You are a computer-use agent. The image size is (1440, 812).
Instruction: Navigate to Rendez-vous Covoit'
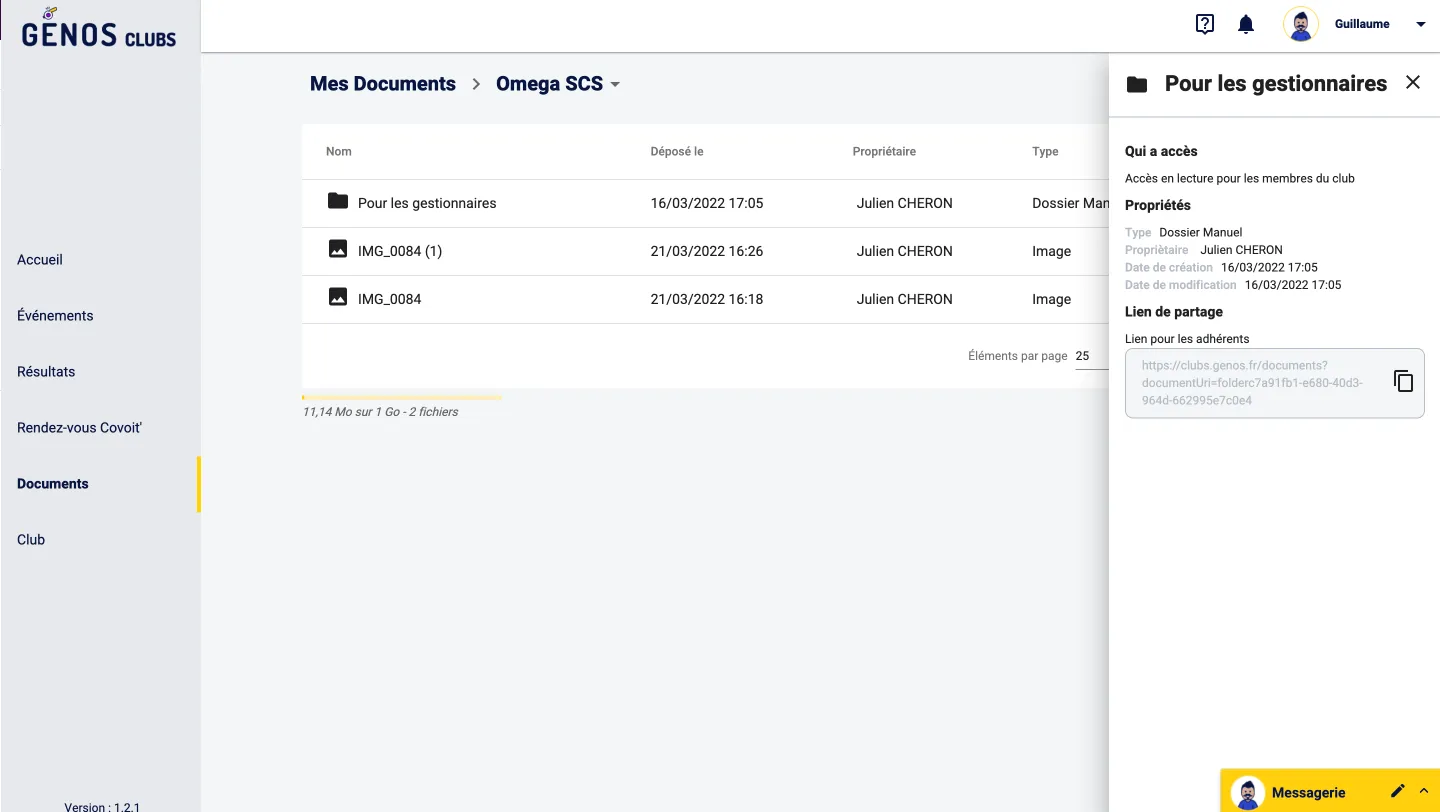click(79, 428)
